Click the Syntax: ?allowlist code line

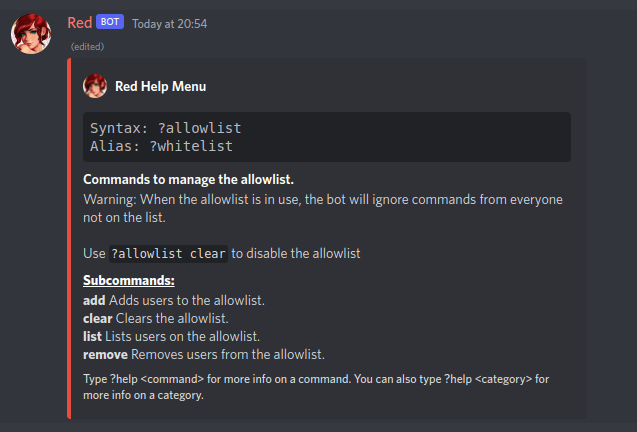(x=166, y=128)
